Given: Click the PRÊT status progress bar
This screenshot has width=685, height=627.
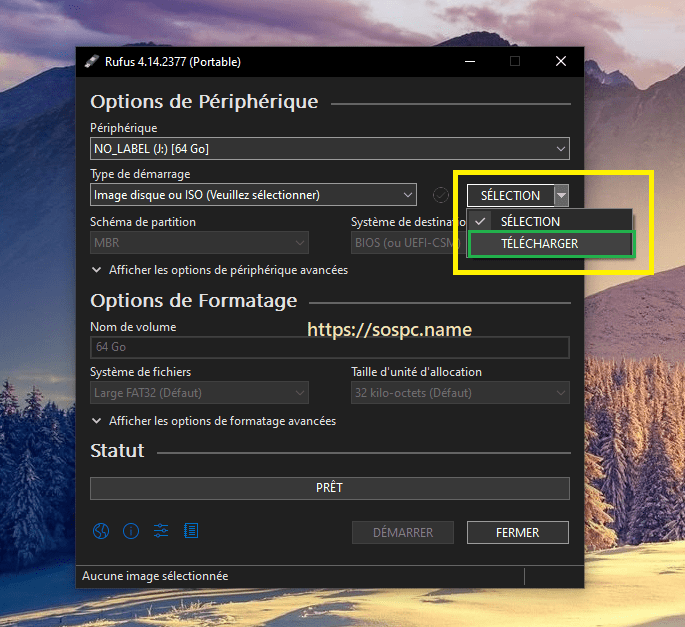Looking at the screenshot, I should [x=330, y=488].
